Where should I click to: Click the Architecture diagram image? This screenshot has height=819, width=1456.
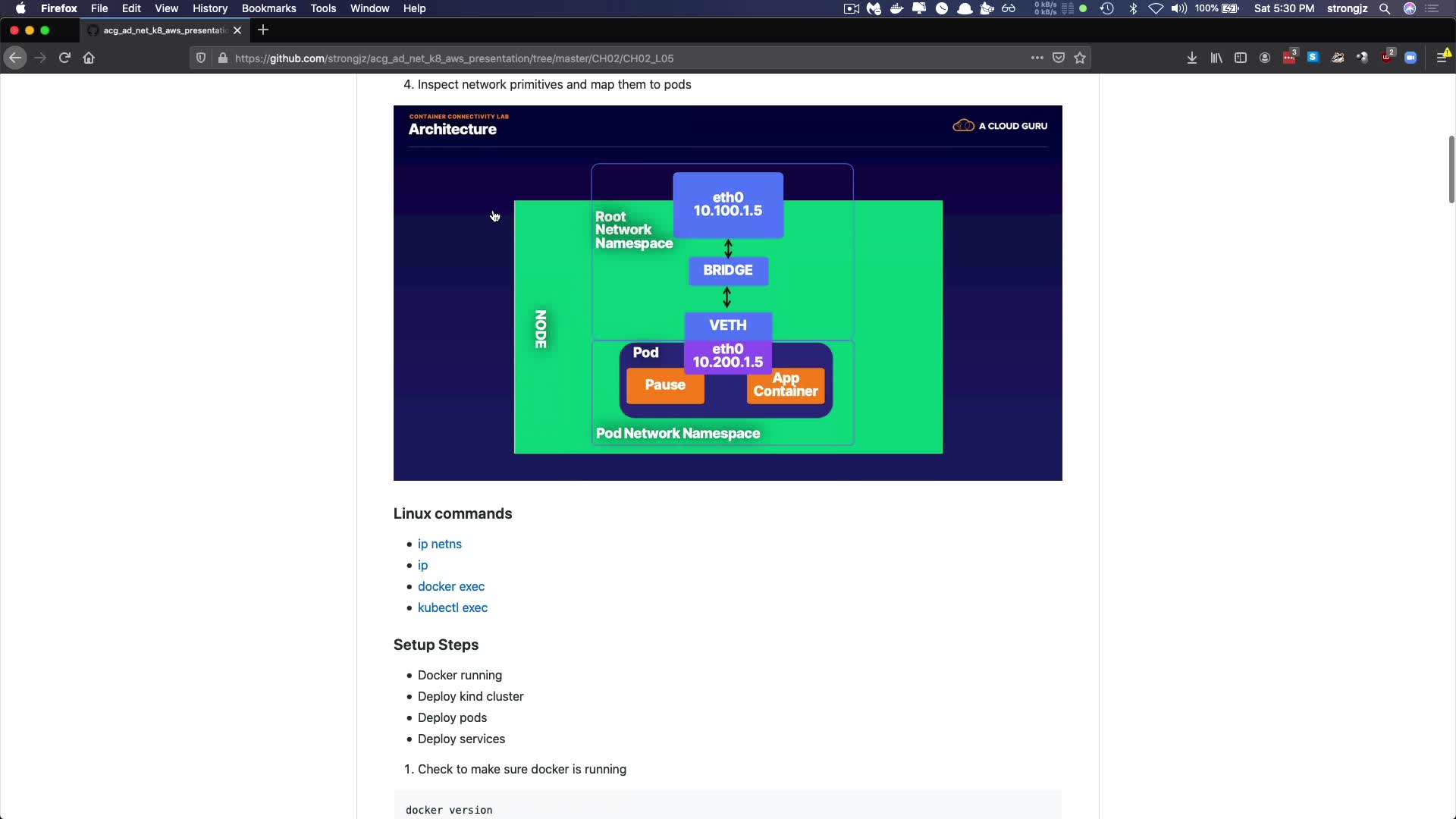click(727, 293)
